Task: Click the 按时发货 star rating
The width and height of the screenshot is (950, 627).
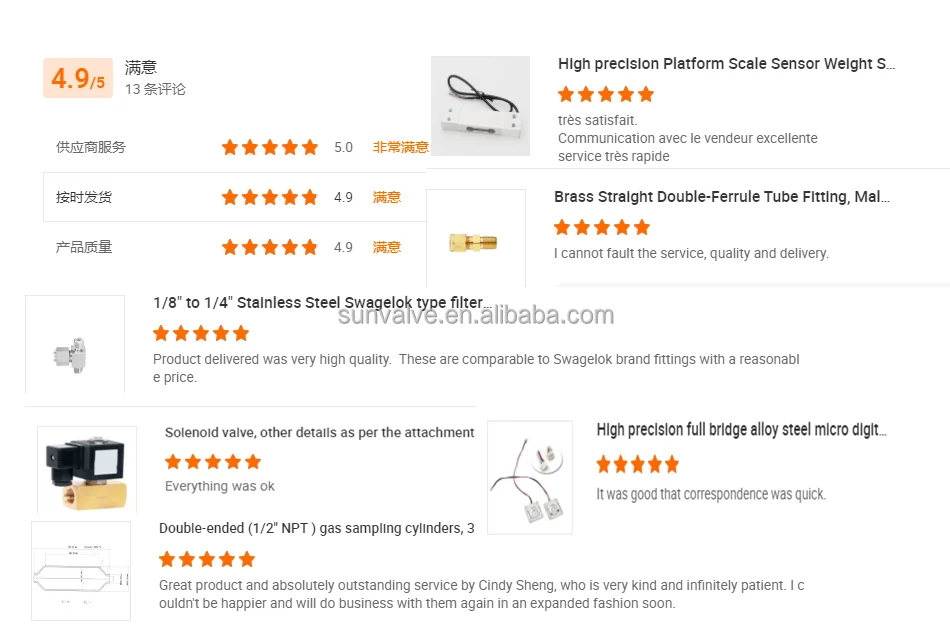Action: pos(269,197)
